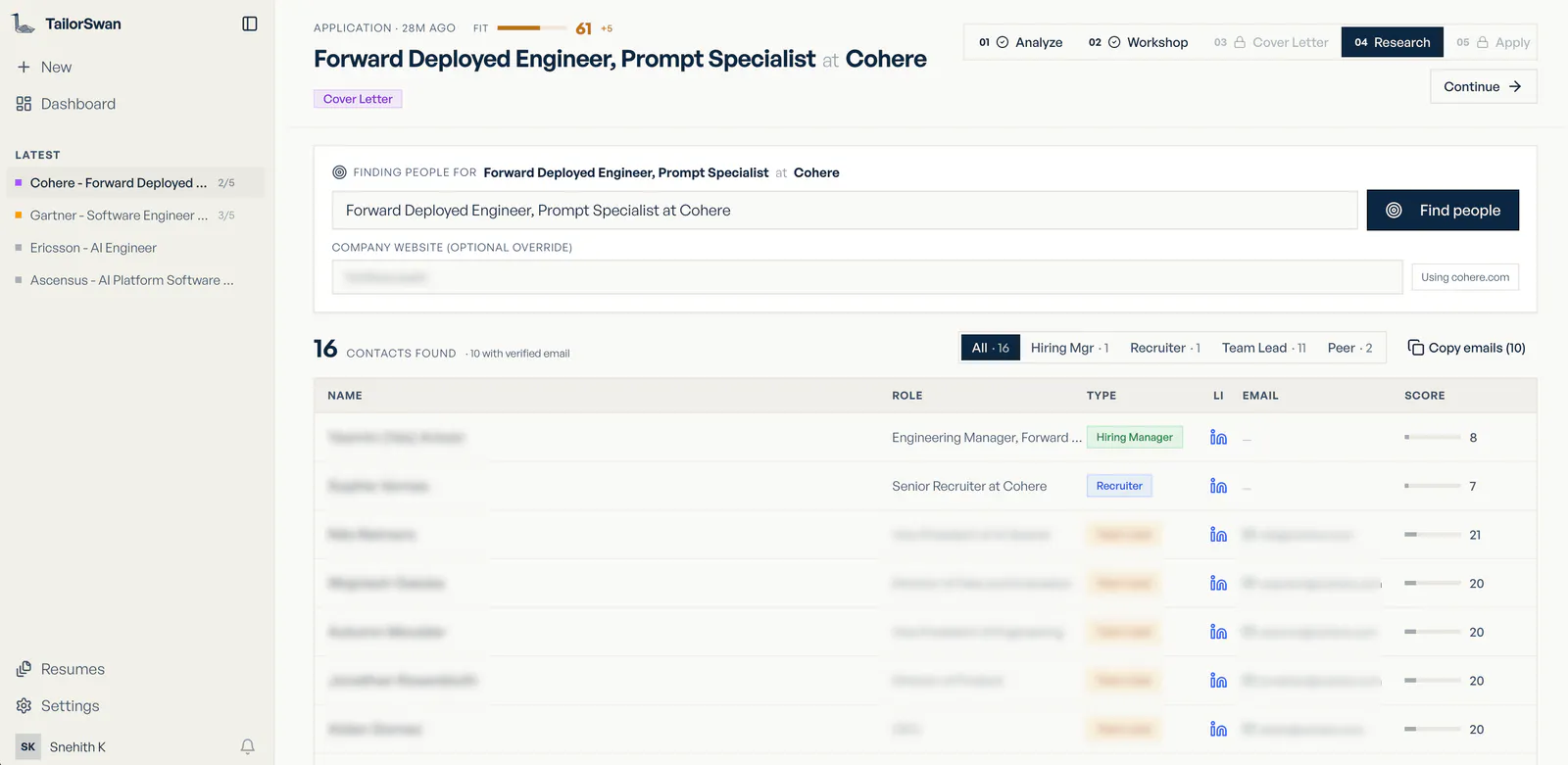Click the score bar showing 7
Screen dimensions: 1568x765
[1433, 486]
